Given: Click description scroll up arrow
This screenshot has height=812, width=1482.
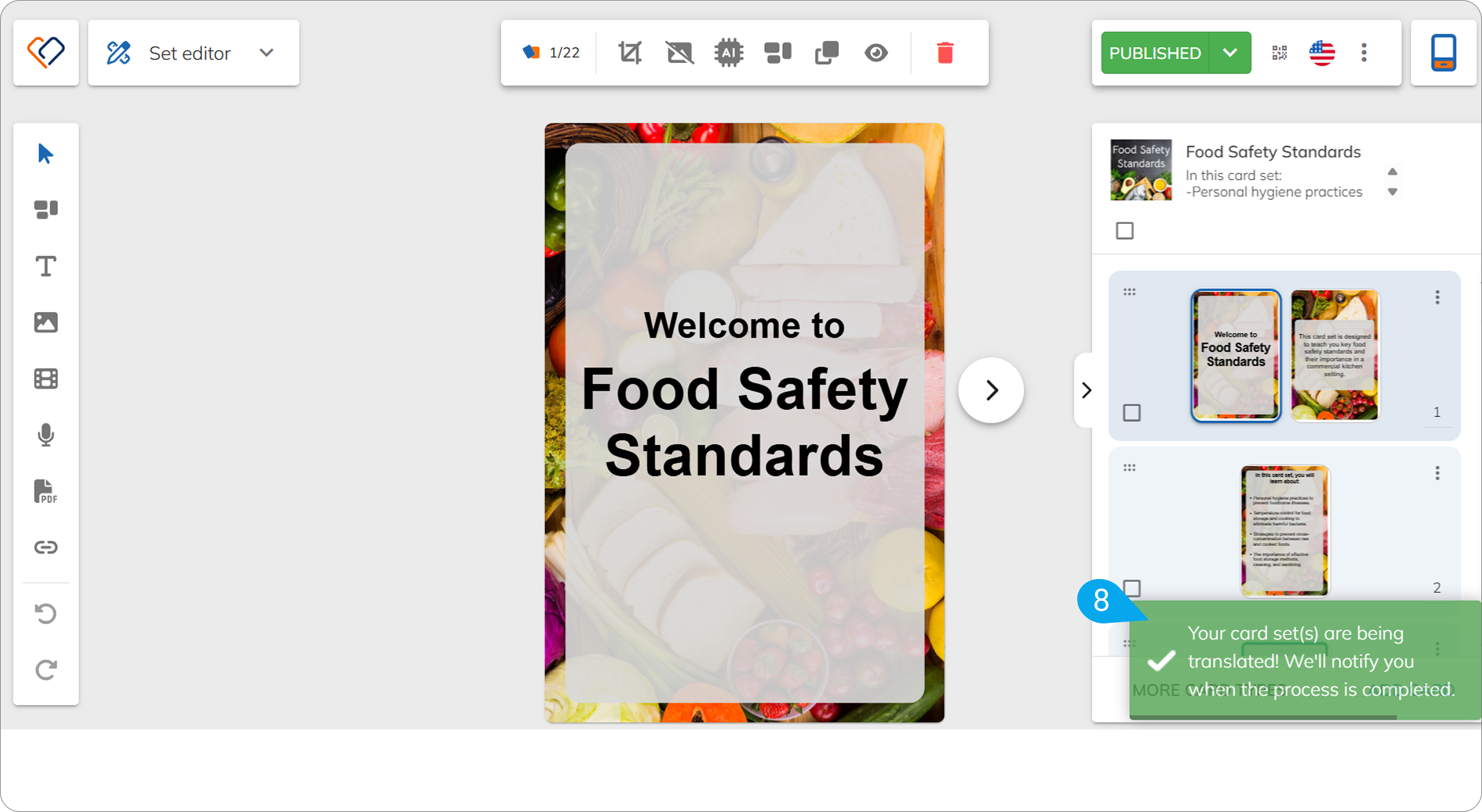Looking at the screenshot, I should [x=1393, y=172].
